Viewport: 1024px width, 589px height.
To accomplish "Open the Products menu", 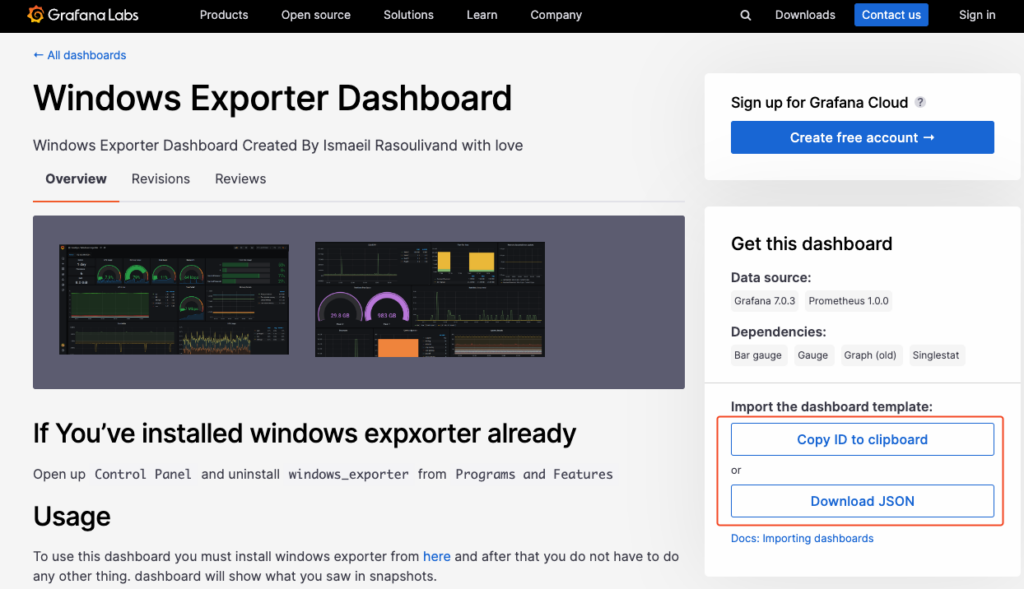I will click(x=224, y=15).
